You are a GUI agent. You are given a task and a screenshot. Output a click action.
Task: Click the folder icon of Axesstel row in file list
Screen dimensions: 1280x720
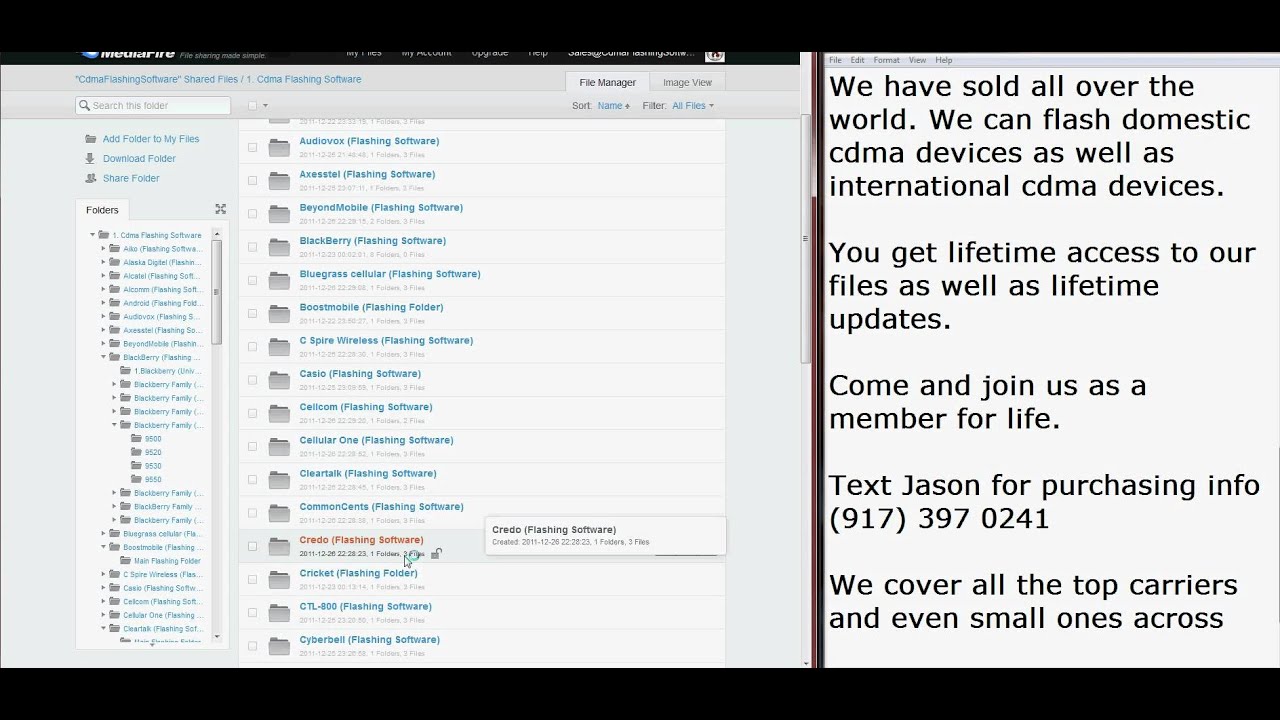(279, 181)
